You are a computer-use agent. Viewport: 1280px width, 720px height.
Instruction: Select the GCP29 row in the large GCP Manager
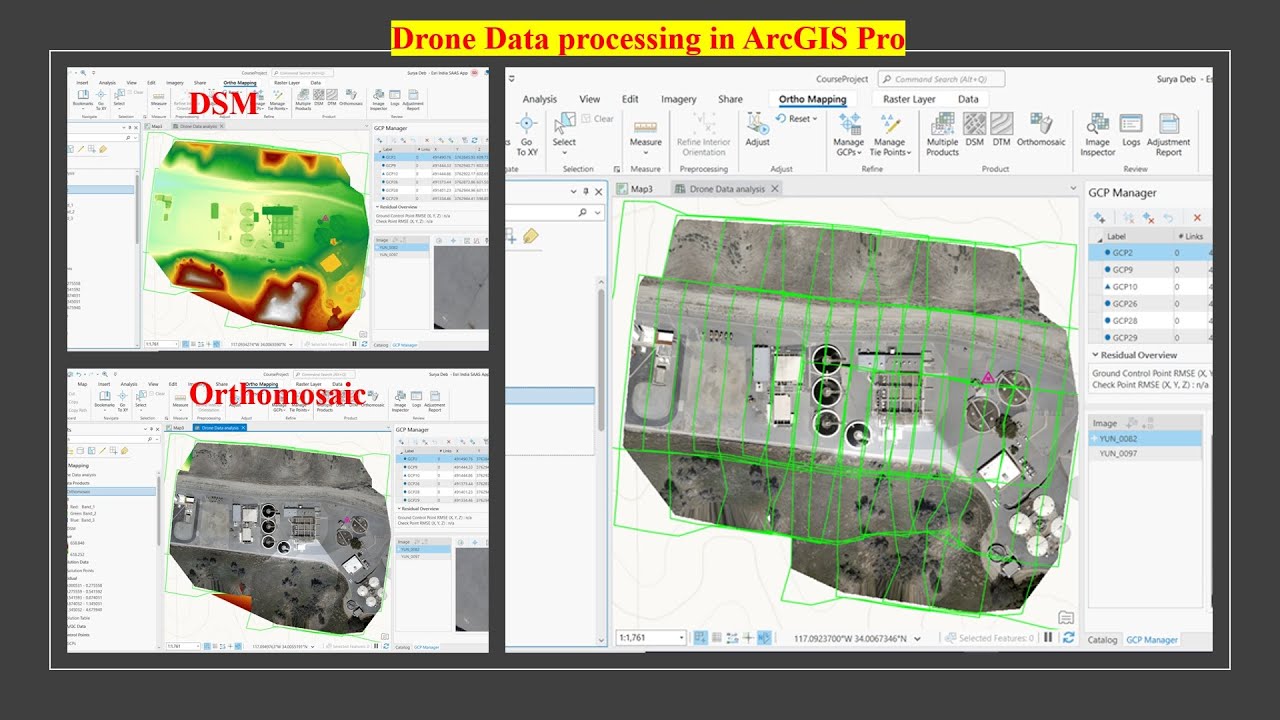pyautogui.click(x=1149, y=337)
